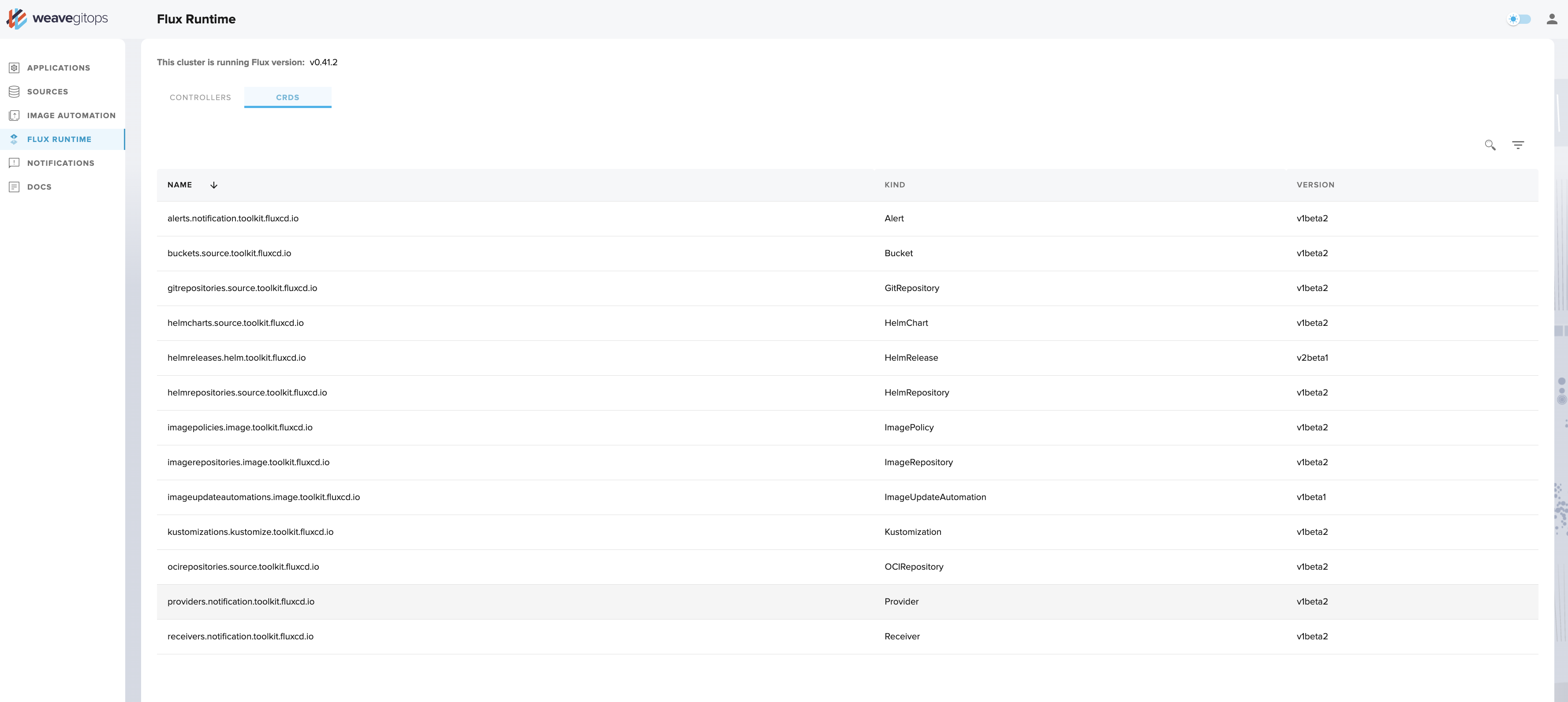The height and width of the screenshot is (702, 1568).
Task: Click the Bucket kind cell
Action: pyautogui.click(x=899, y=253)
